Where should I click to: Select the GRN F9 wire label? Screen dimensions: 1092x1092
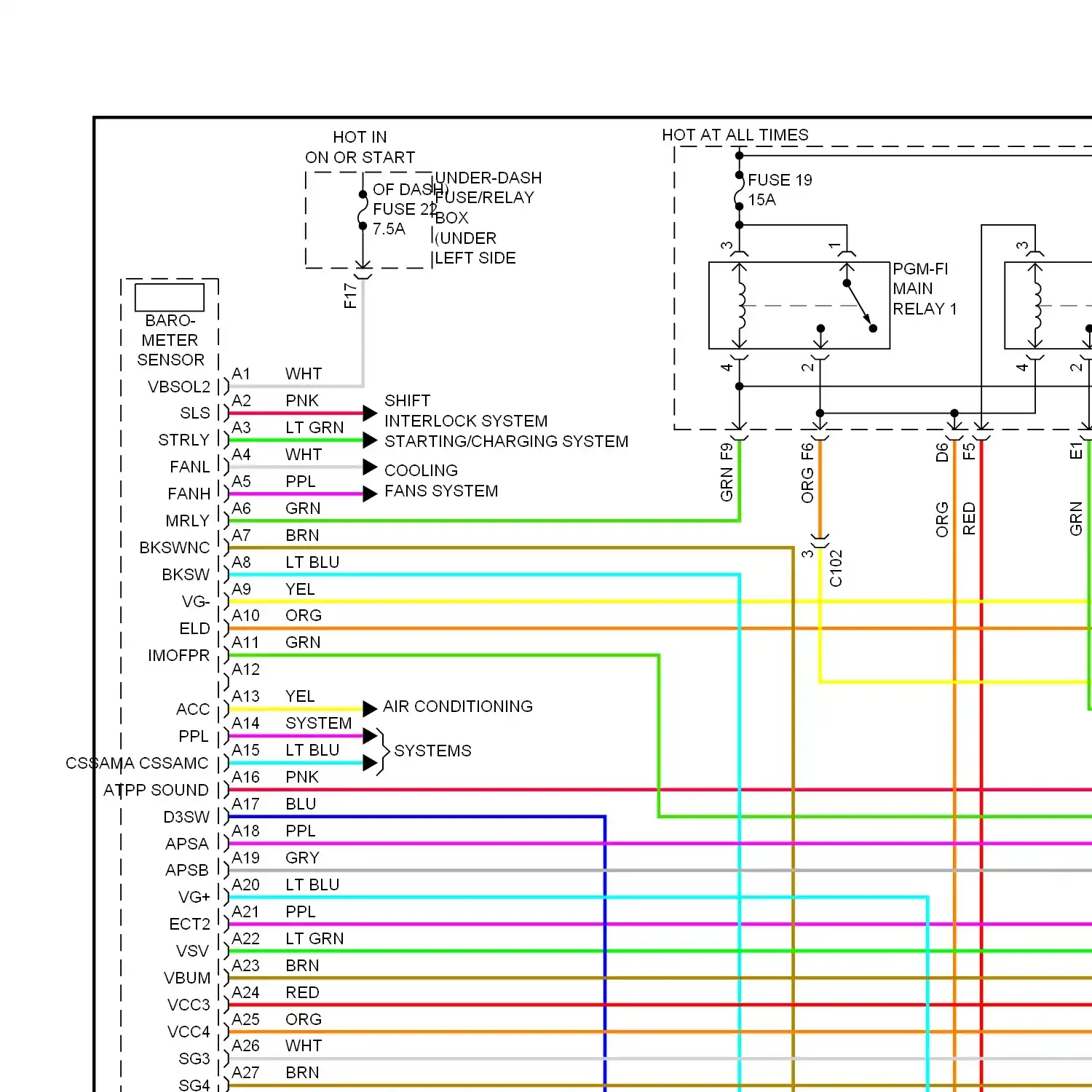(727, 472)
